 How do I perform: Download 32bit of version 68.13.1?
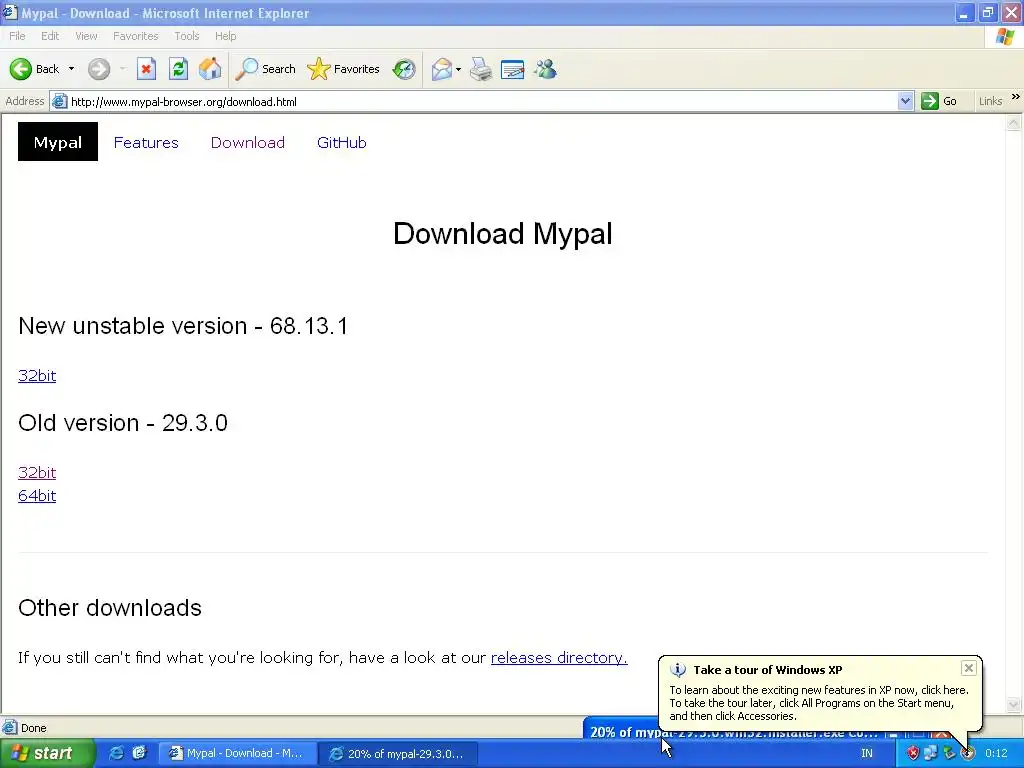tap(37, 376)
